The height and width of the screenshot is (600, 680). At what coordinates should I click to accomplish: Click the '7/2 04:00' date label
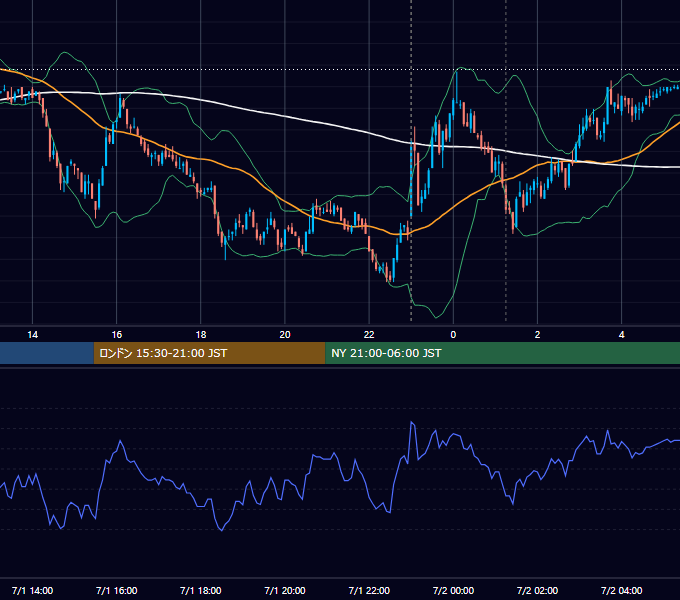click(x=621, y=590)
